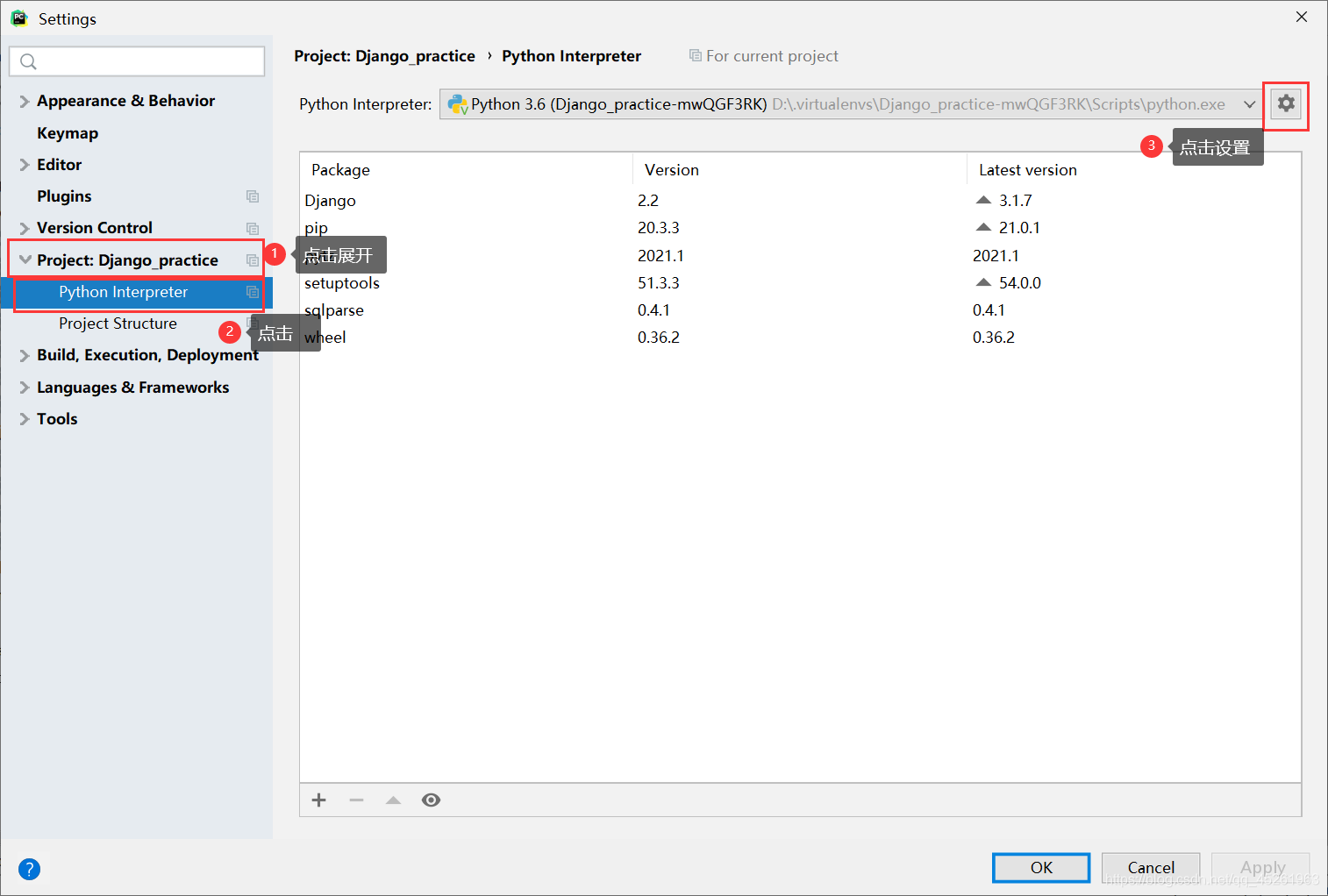Toggle show early releases eye icon
This screenshot has width=1328, height=896.
[431, 800]
